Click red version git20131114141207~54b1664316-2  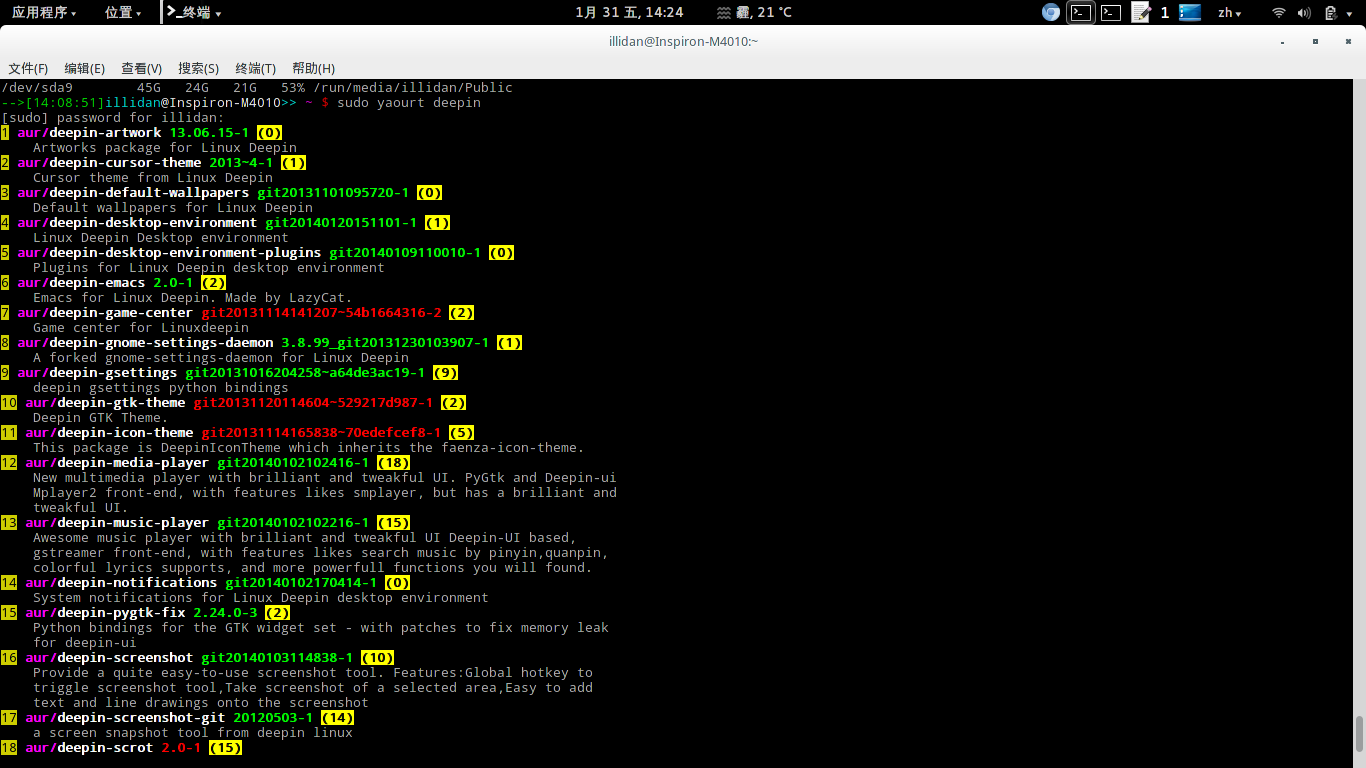[x=321, y=312]
